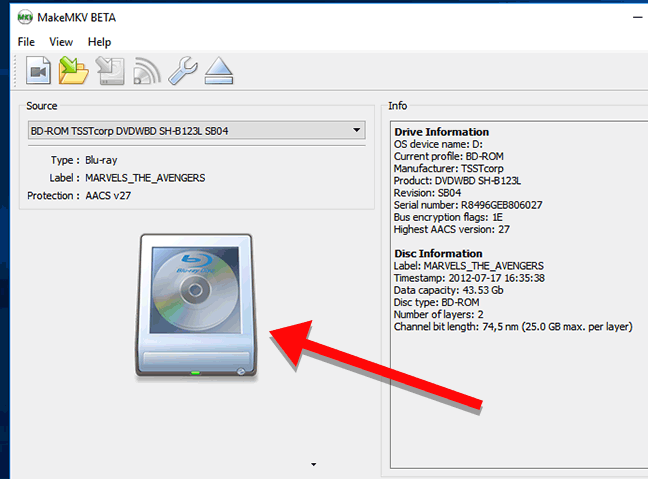Click the MARVELS_THE_AVENGERS source label
648x479 pixels.
145,178
